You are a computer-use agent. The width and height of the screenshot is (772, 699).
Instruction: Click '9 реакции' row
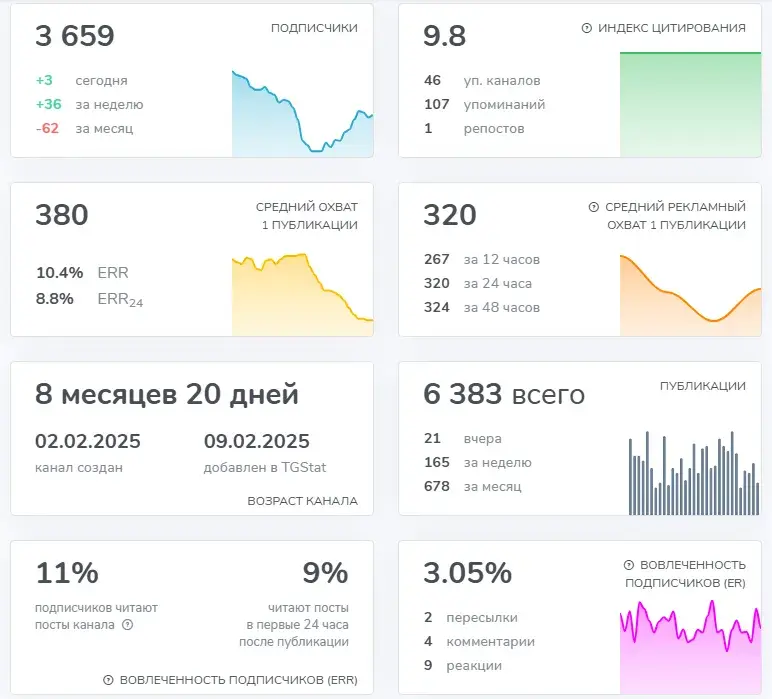tap(463, 666)
